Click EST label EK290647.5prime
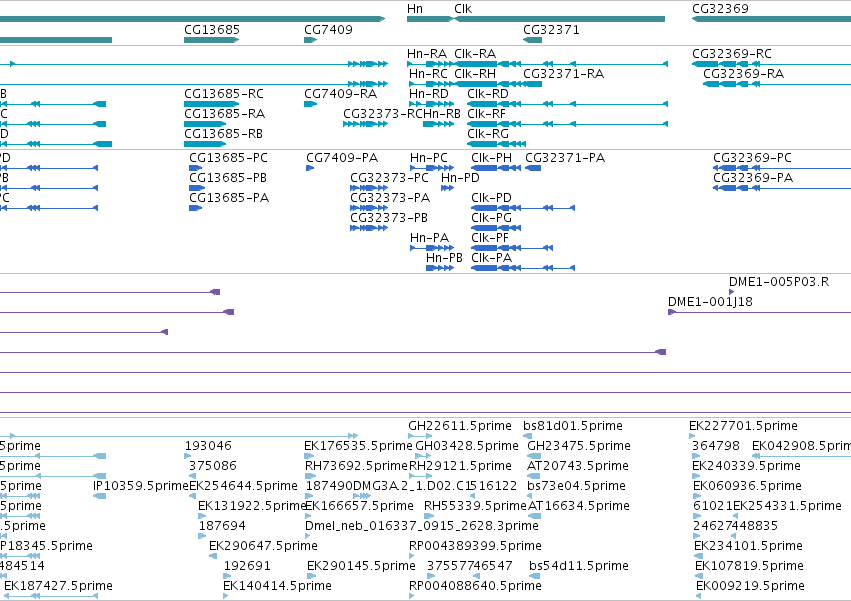851x601 pixels. click(263, 547)
